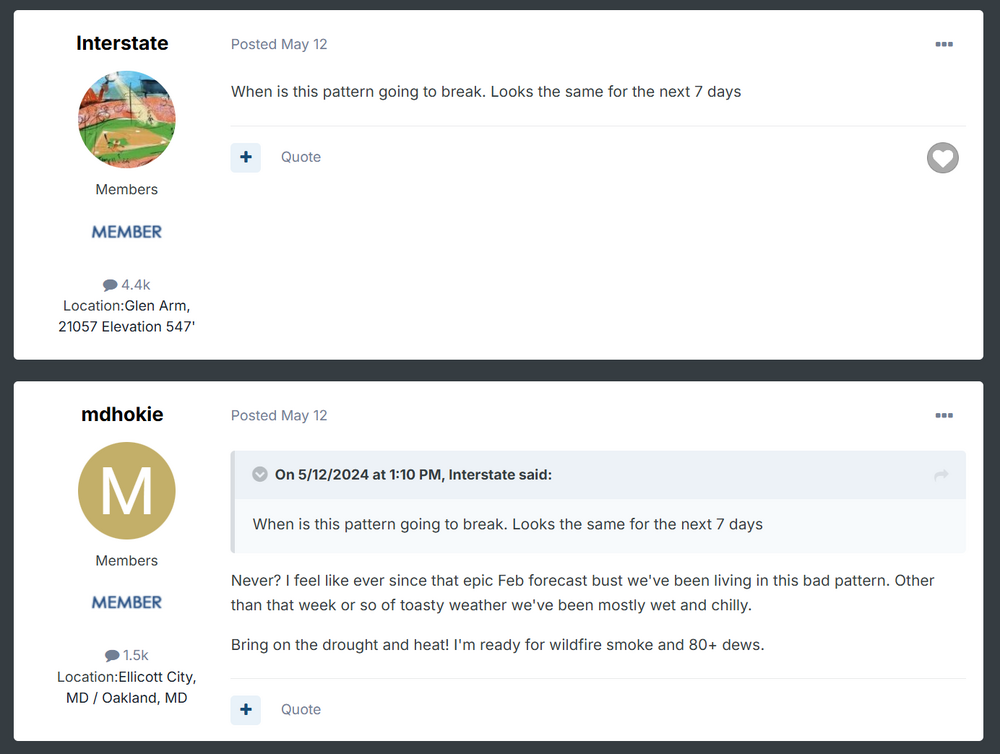Click the MEMBER rank badge under mdhokie
Screen dimensions: 1000x754
[126, 602]
